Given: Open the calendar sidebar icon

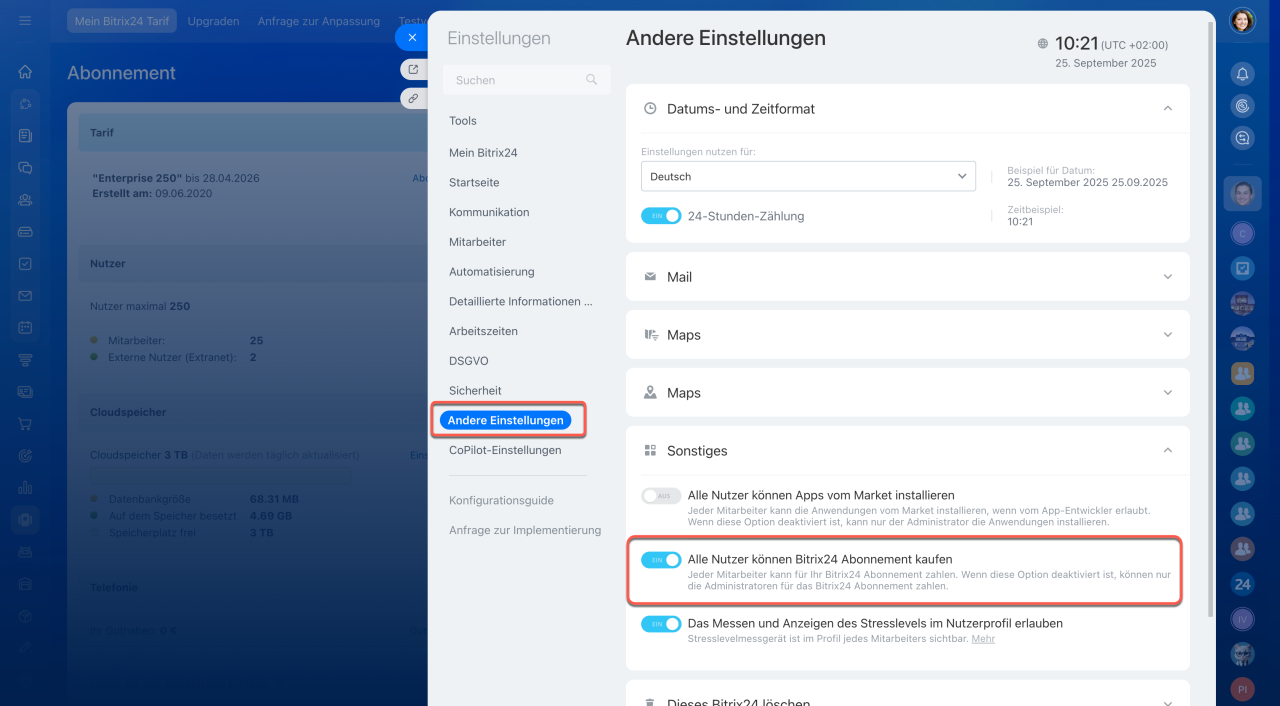Looking at the screenshot, I should (25, 327).
